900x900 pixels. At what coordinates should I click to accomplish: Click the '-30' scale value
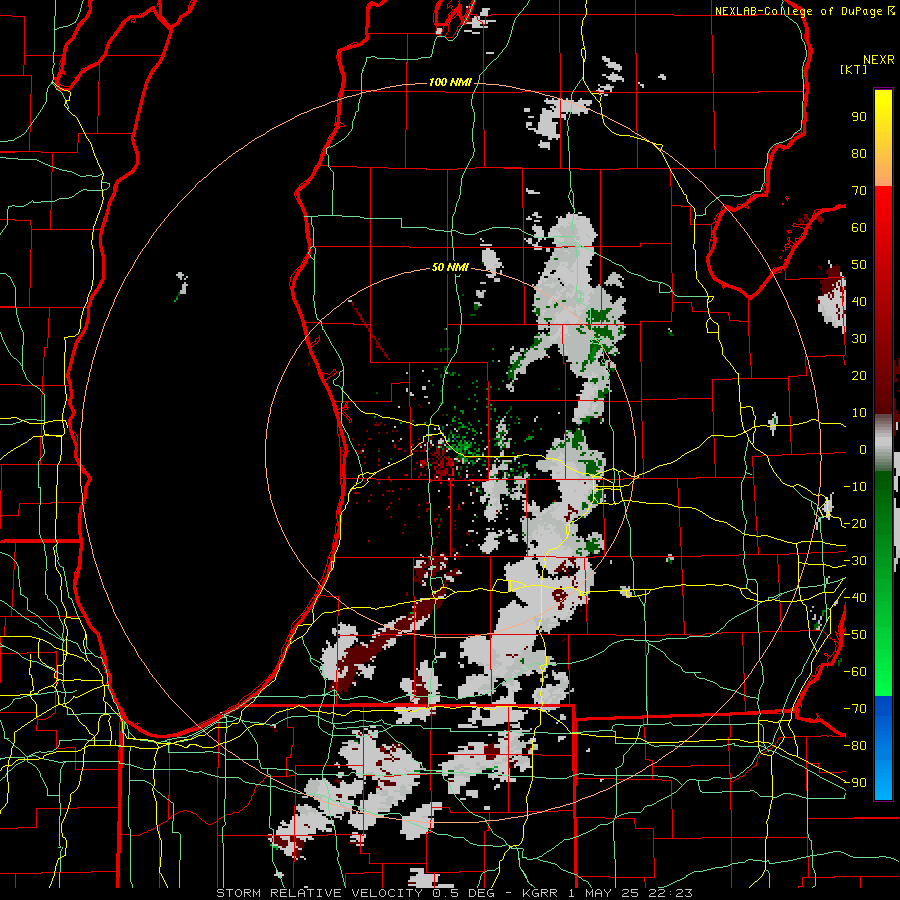coord(855,561)
